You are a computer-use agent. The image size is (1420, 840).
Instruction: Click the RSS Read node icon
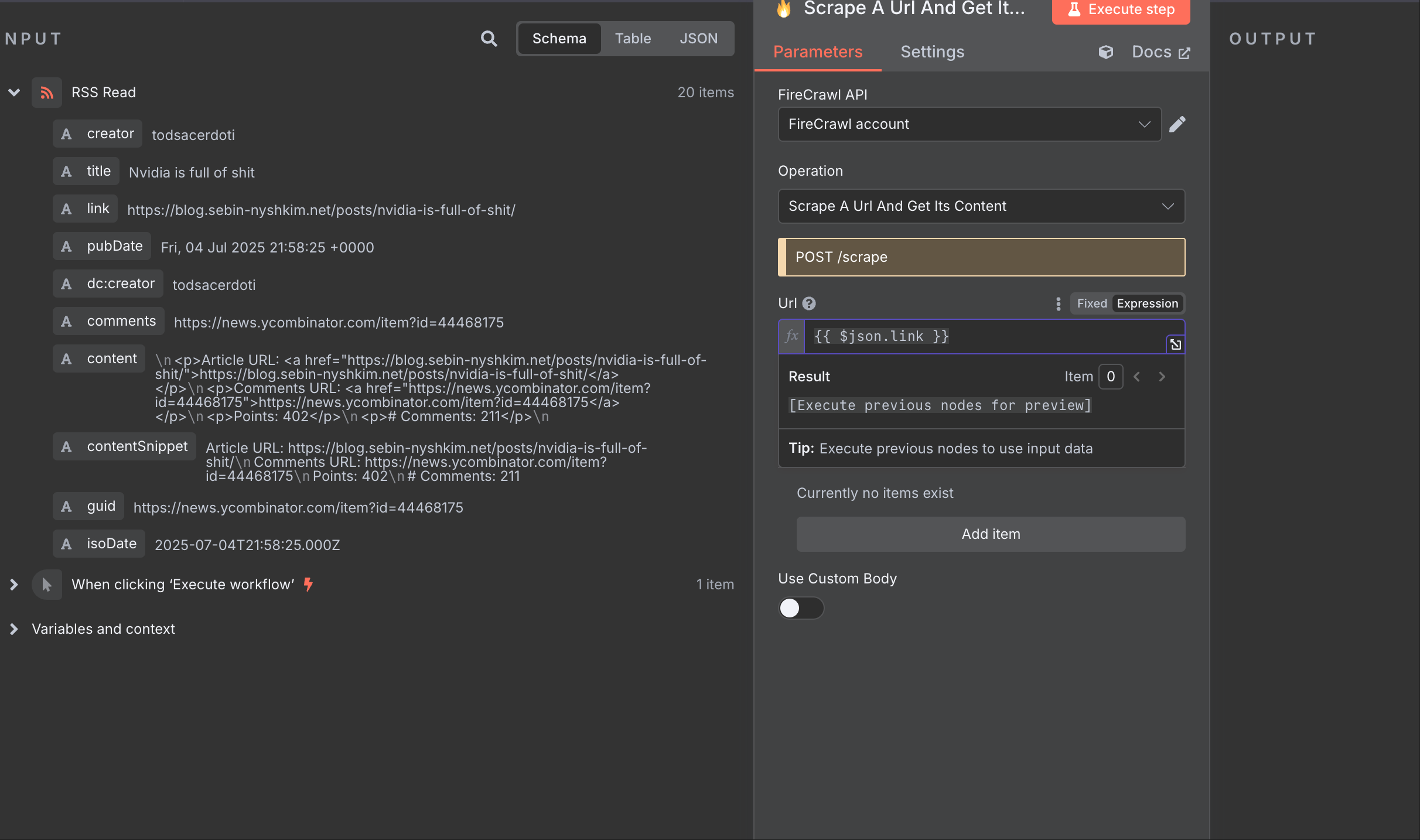pos(47,93)
